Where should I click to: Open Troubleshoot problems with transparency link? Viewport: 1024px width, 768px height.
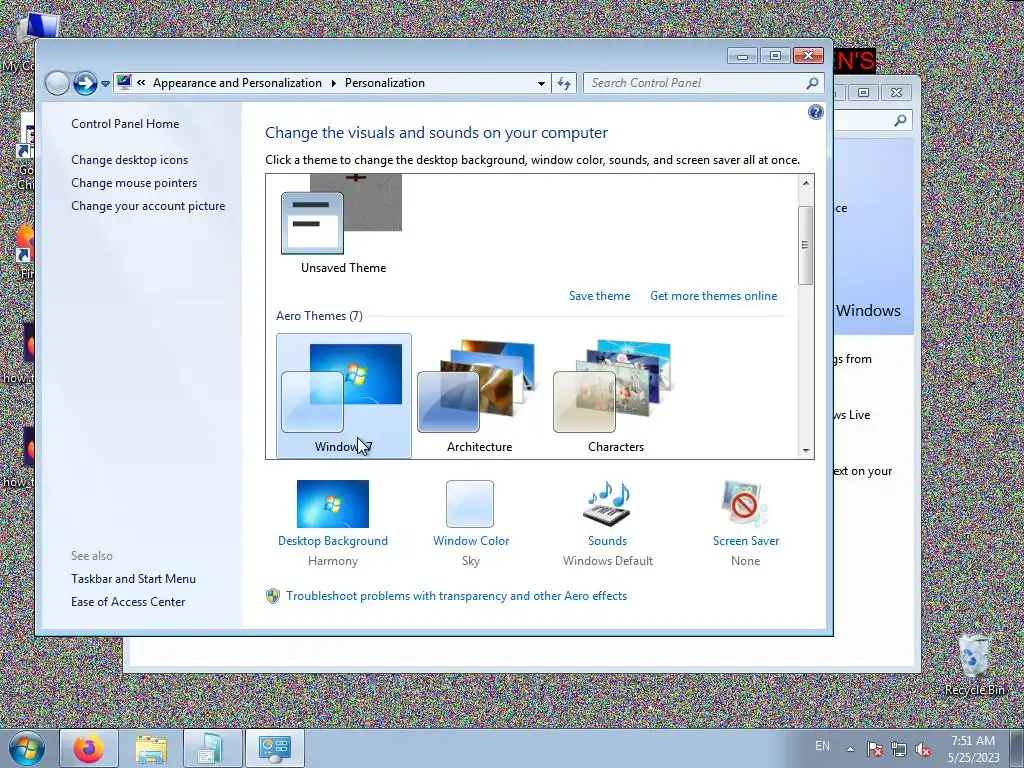456,596
